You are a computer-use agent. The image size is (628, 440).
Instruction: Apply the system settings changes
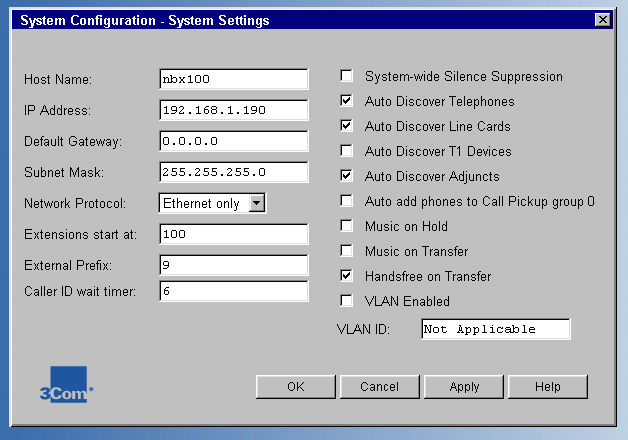point(464,386)
